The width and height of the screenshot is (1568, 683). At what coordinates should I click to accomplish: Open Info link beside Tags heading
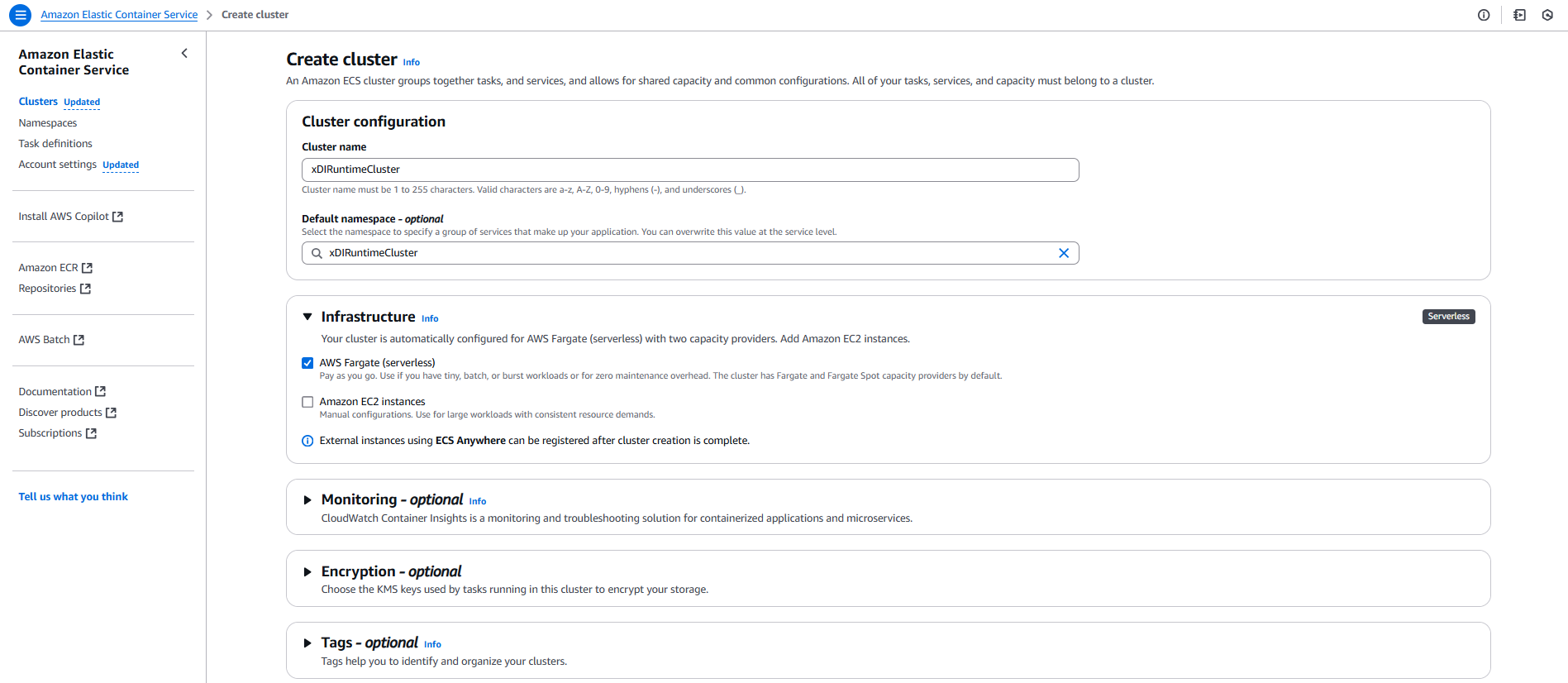coord(432,644)
